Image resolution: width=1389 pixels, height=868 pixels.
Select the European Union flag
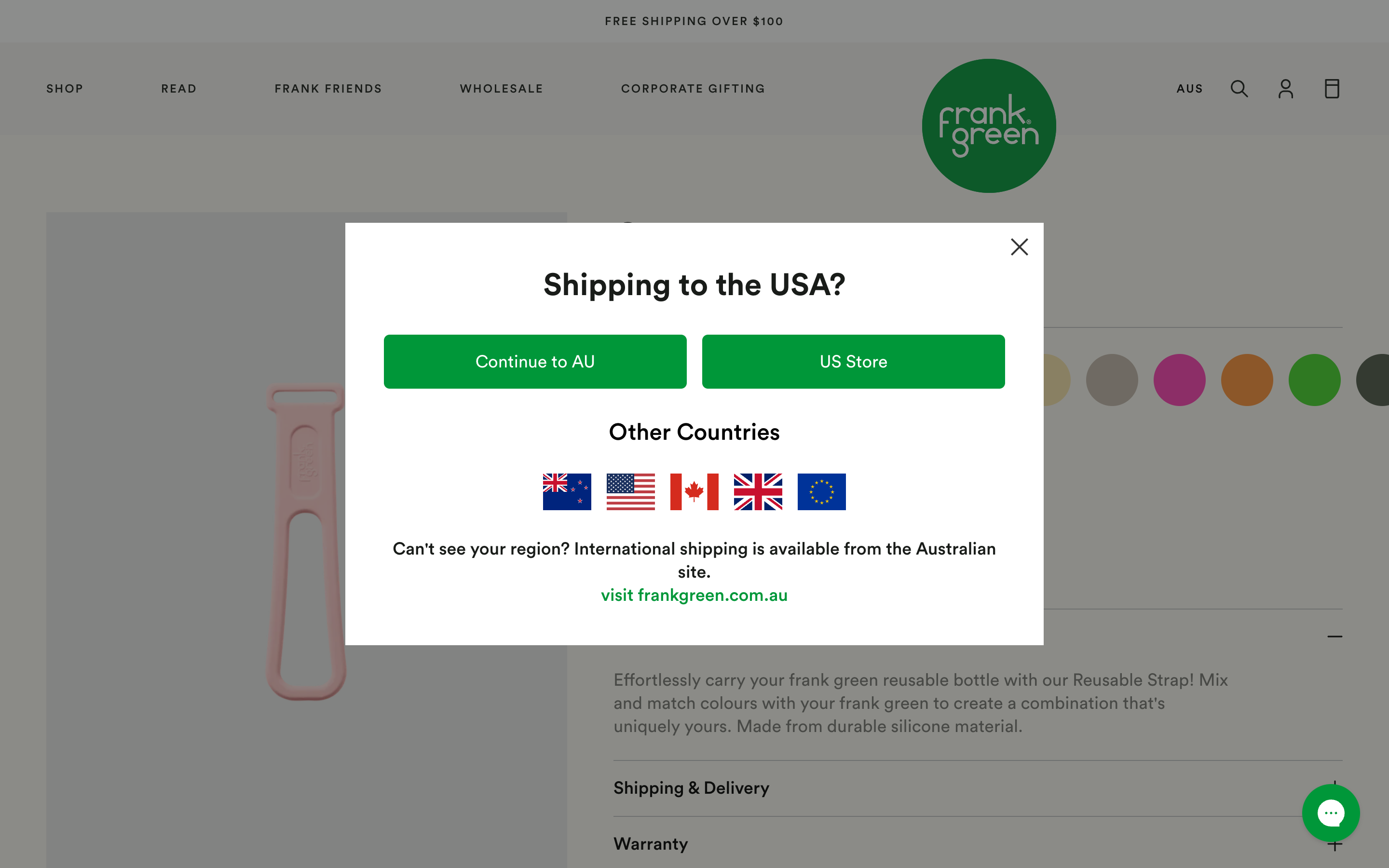pos(821,491)
